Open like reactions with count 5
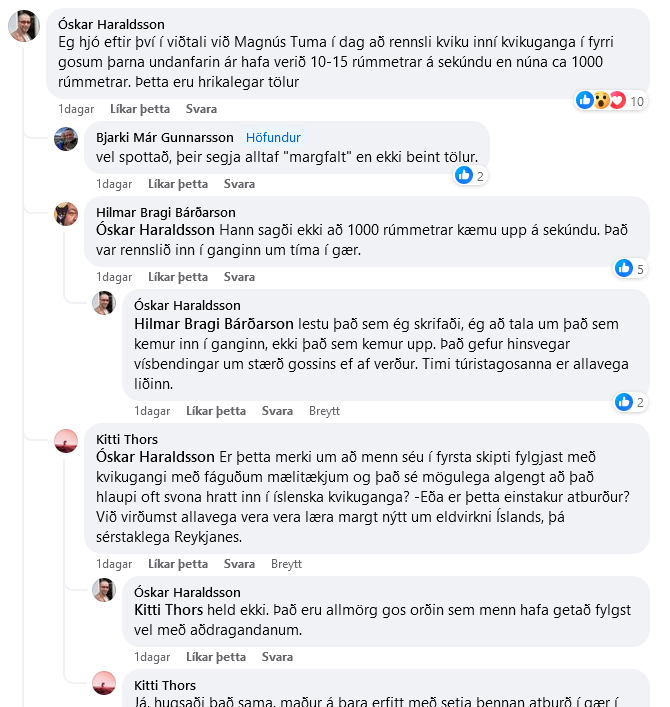The image size is (670, 707). [630, 268]
